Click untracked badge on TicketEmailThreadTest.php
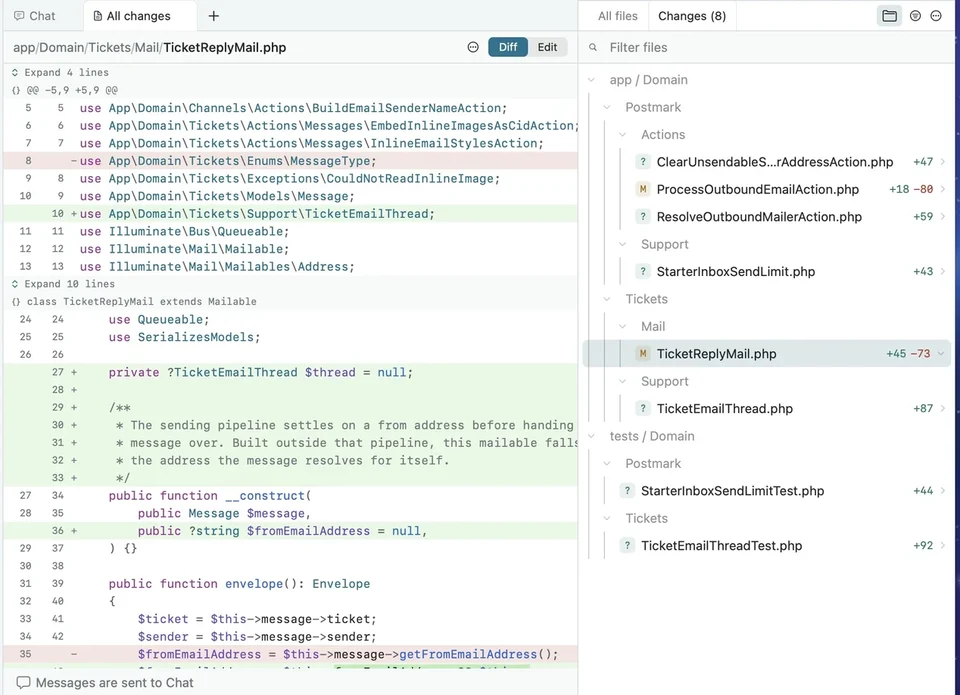960x695 pixels. (626, 546)
